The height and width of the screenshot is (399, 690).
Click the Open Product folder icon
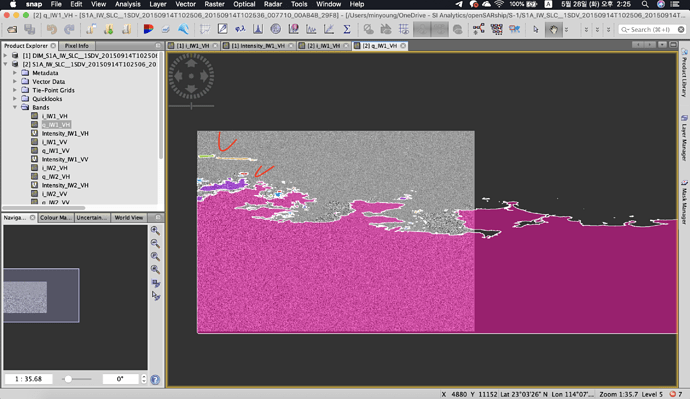click(x=12, y=29)
